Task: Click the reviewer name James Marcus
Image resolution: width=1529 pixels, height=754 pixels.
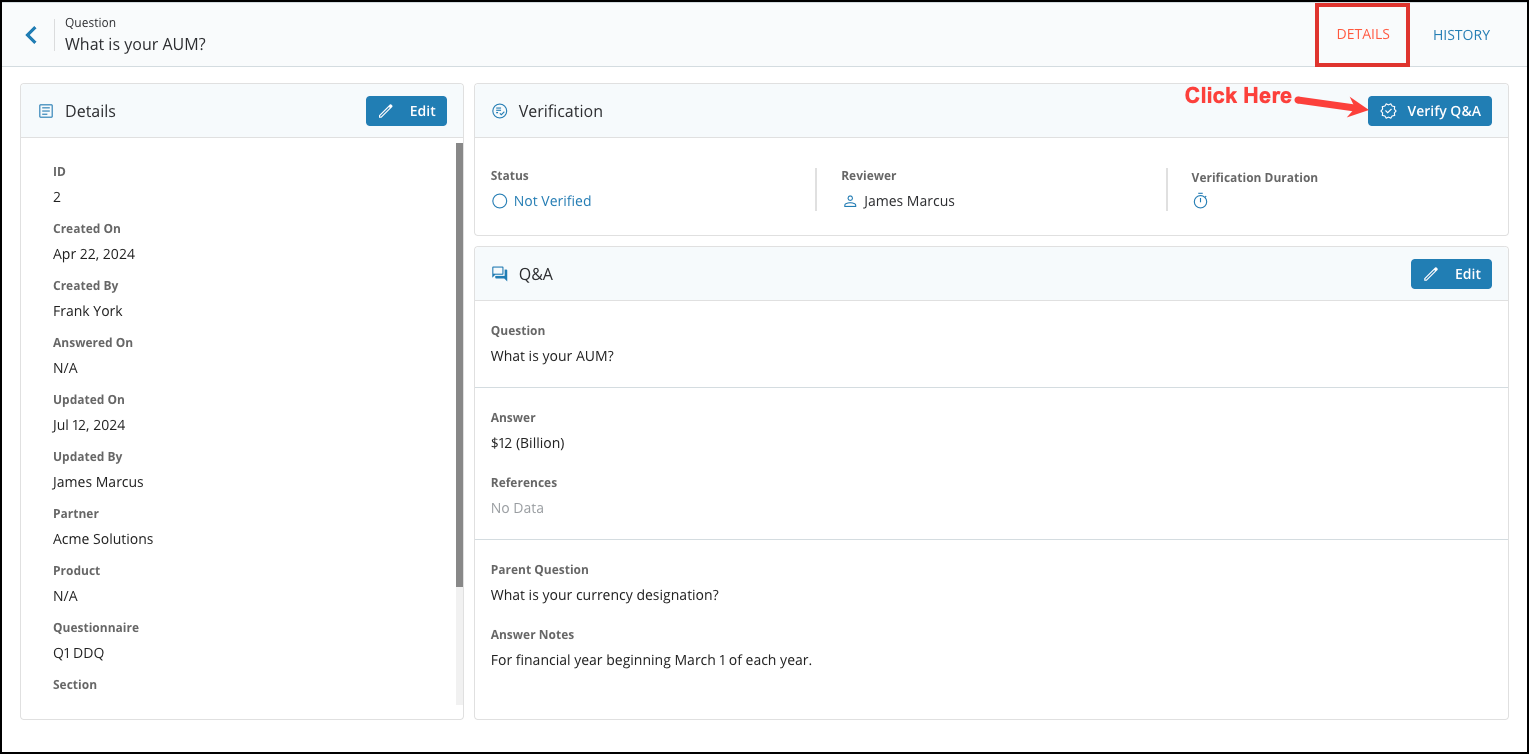Action: [x=909, y=200]
